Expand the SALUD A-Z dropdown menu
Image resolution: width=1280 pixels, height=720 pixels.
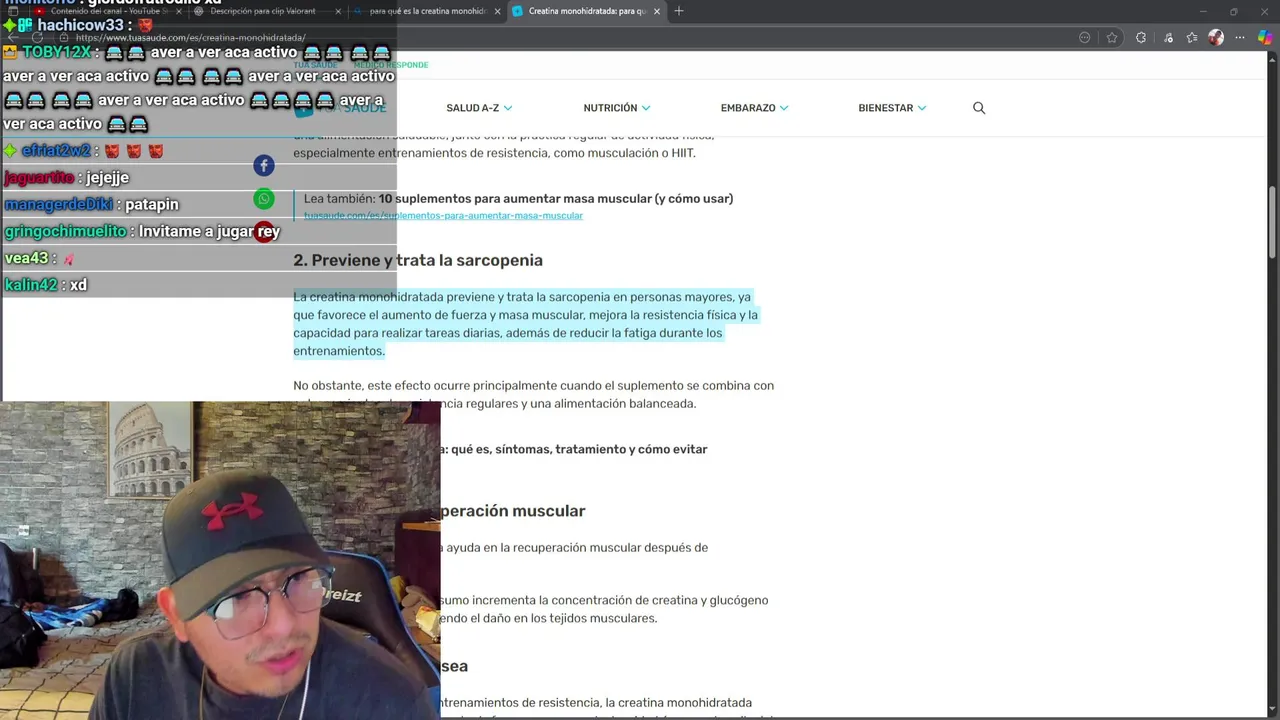(x=479, y=108)
